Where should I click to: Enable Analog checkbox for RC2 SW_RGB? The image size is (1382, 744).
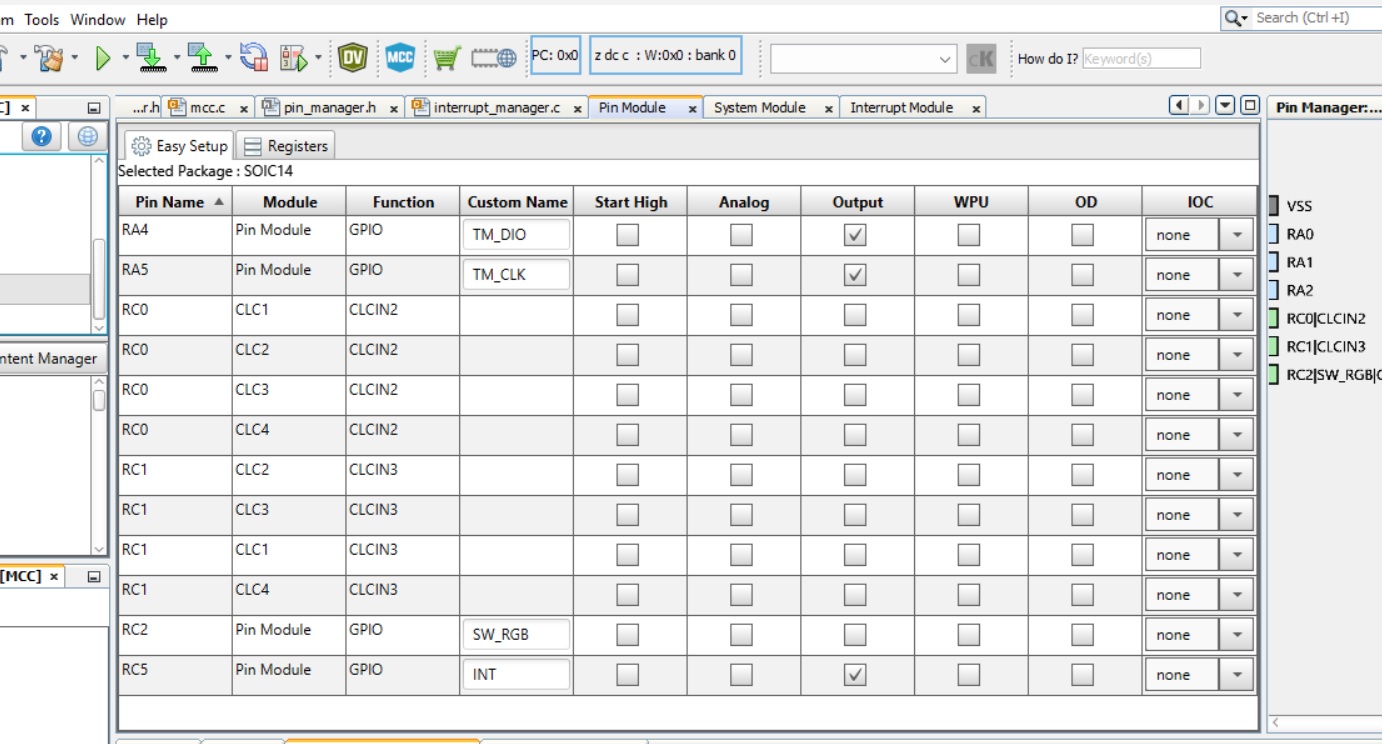(x=741, y=635)
